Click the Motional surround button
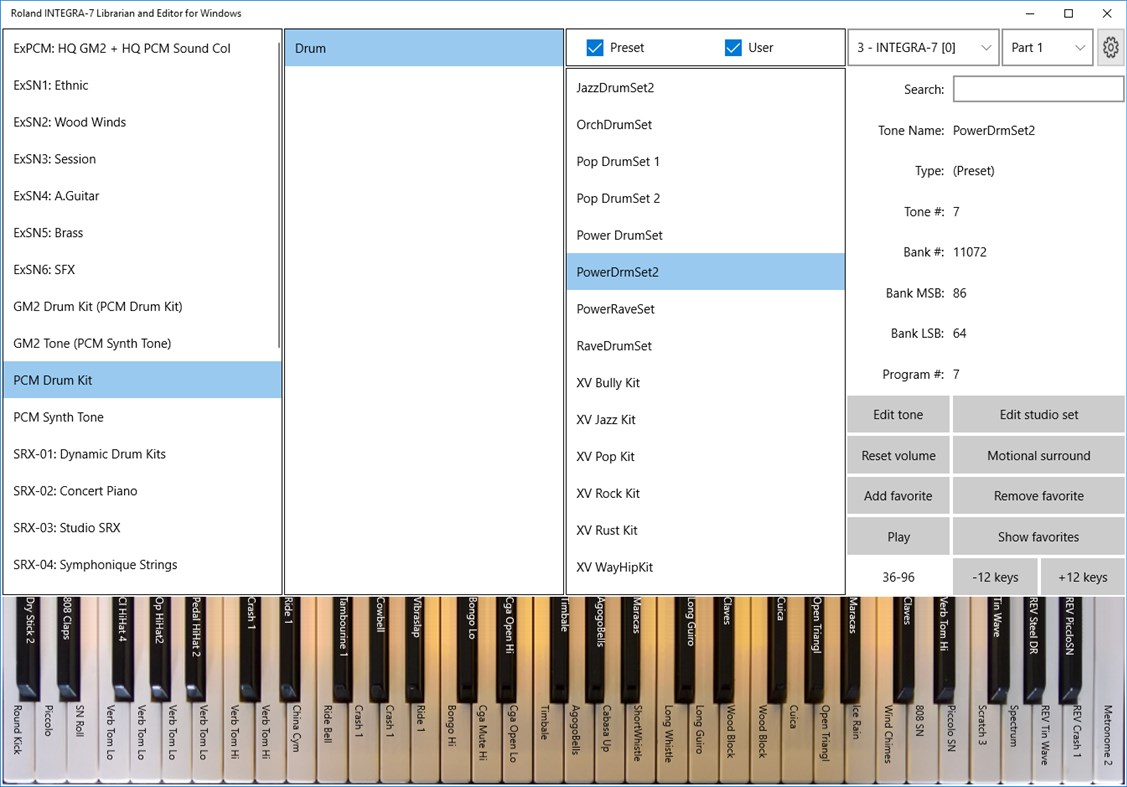1127x787 pixels. 1038,455
